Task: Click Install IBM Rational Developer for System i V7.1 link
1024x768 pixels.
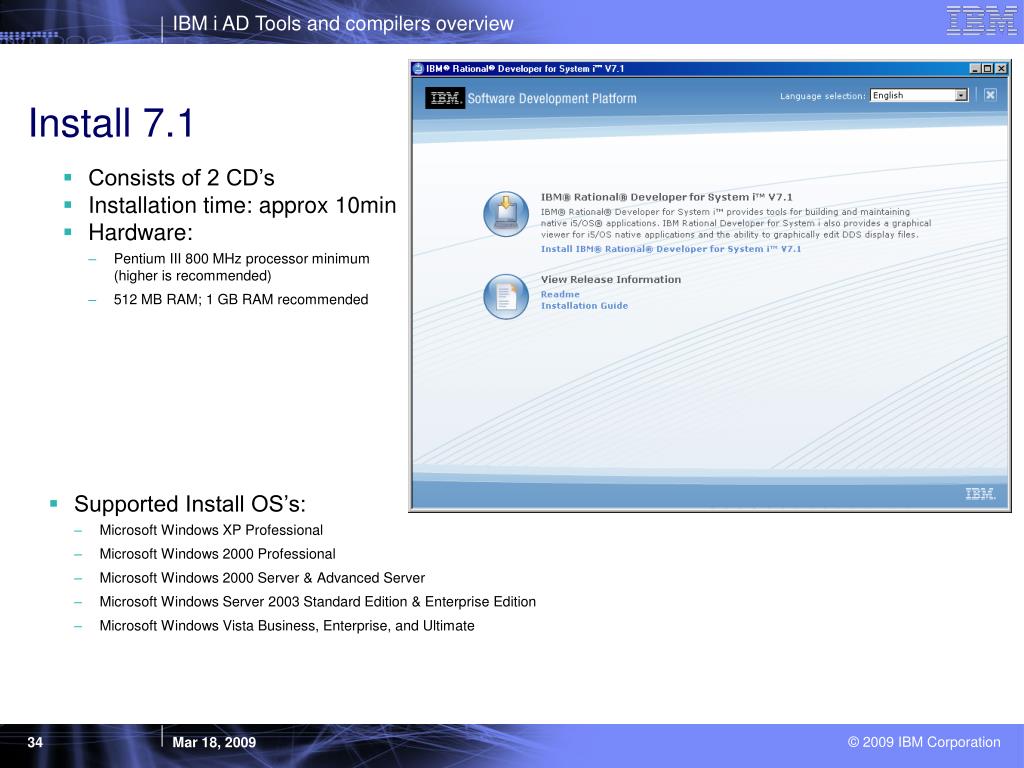Action: coord(671,249)
